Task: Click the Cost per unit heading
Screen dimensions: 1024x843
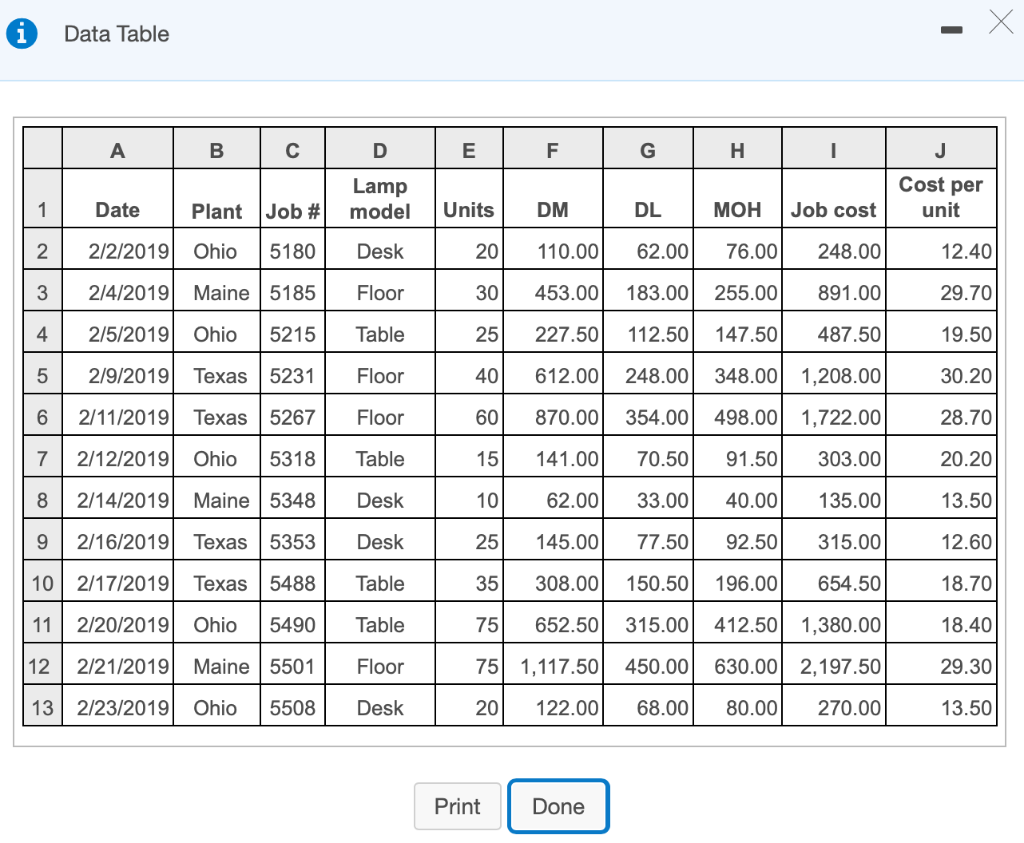Action: [941, 199]
